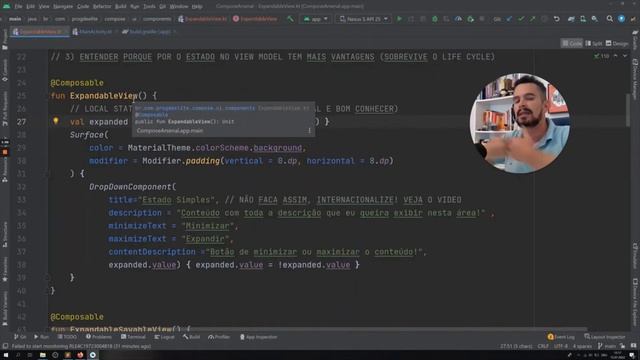640x360 pixels.
Task: Click the Sync Project with Gradle icon
Action: 571,19
